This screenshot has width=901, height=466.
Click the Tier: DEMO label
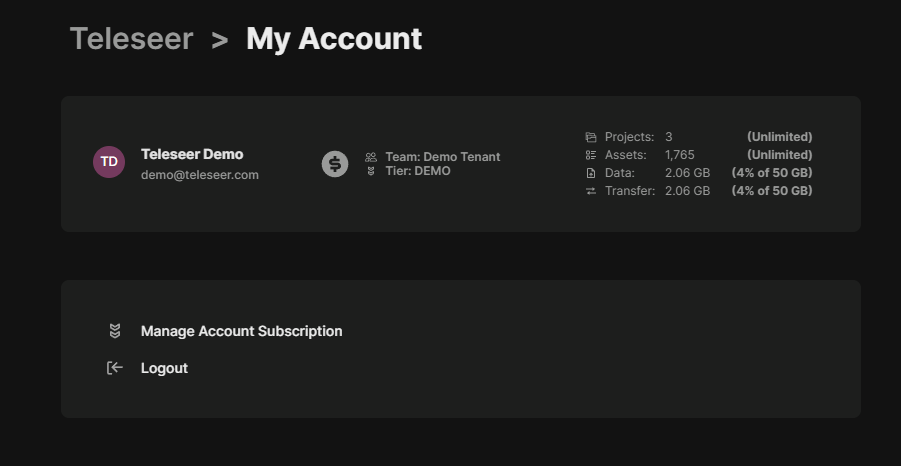[418, 171]
